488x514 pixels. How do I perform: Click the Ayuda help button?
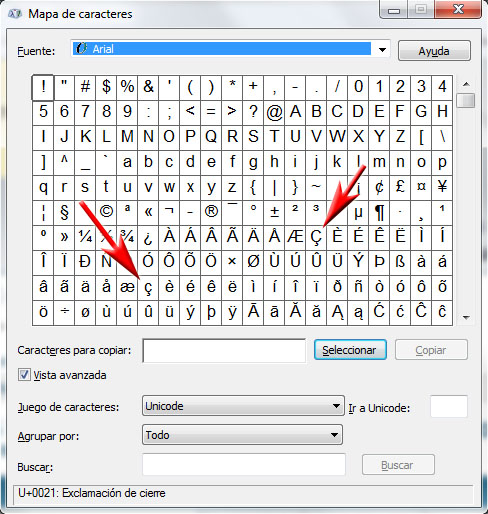pos(434,51)
